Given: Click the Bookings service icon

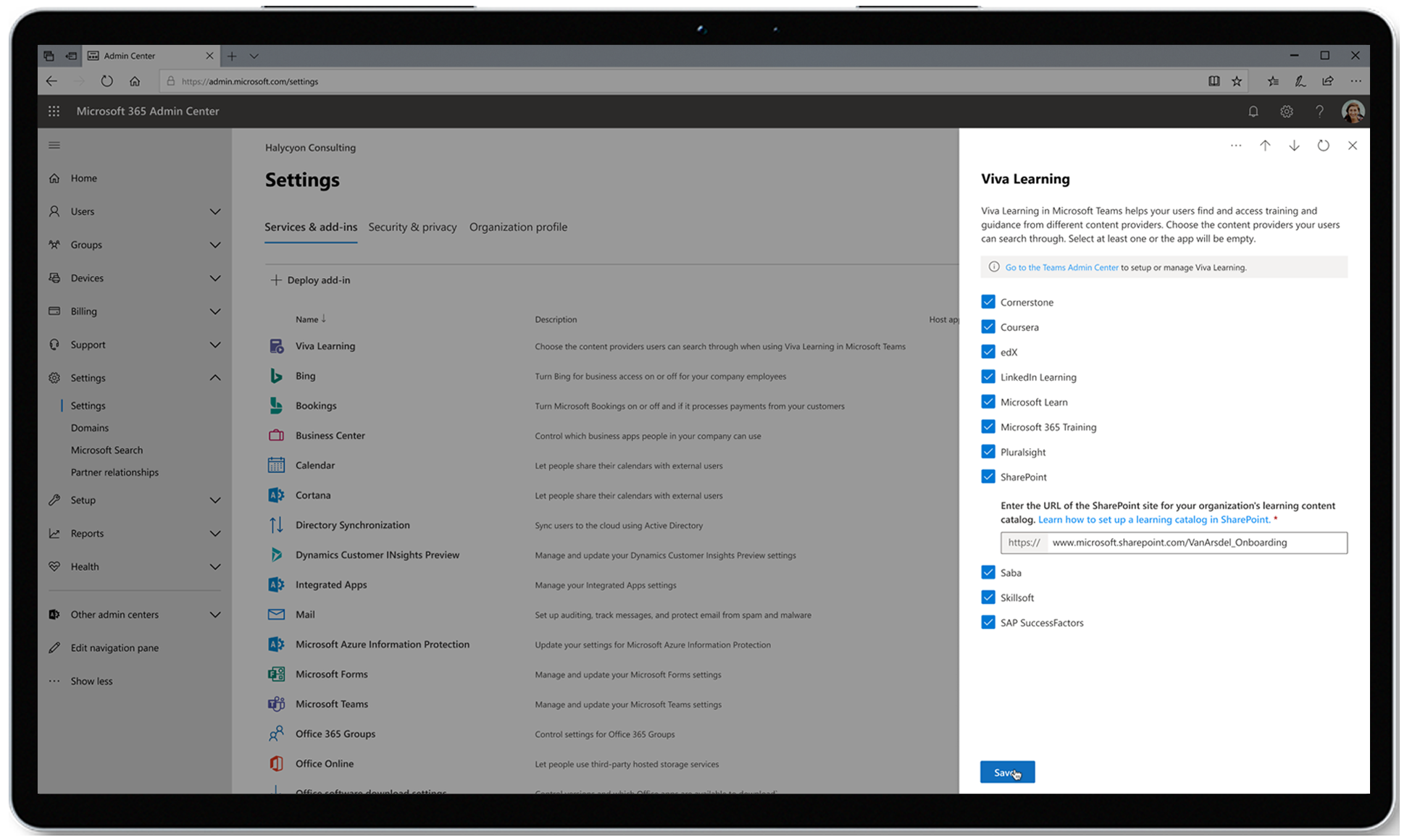Looking at the screenshot, I should pyautogui.click(x=276, y=405).
